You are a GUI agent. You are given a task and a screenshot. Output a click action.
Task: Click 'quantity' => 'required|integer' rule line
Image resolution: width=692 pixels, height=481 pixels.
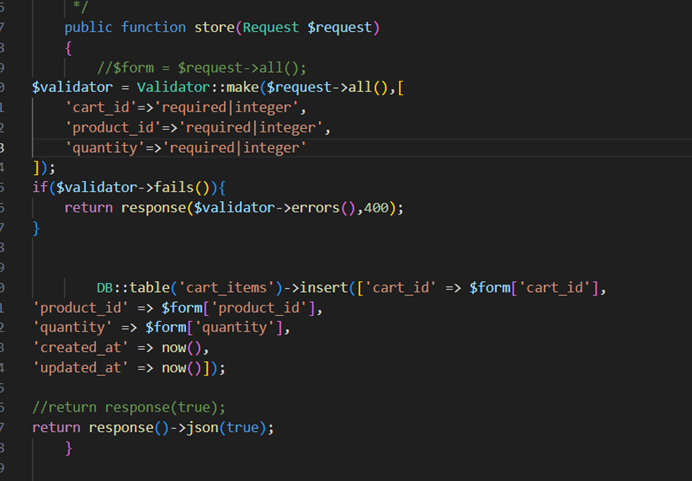tap(186, 148)
